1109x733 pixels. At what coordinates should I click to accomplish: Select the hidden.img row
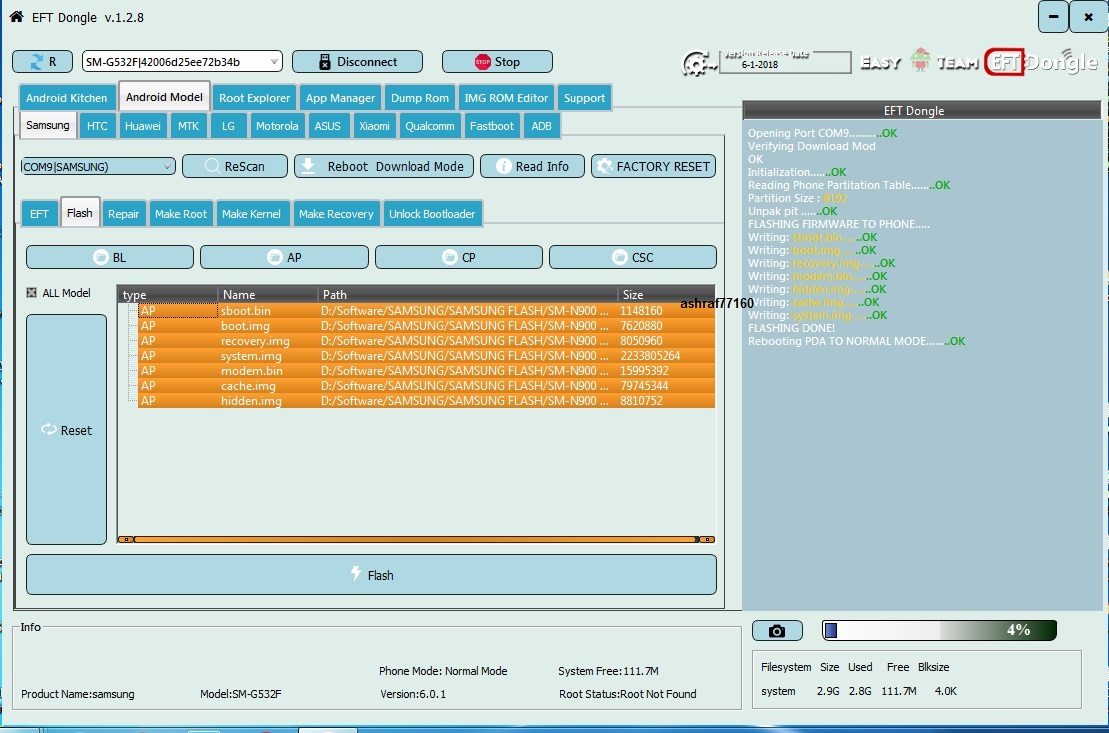pyautogui.click(x=426, y=400)
